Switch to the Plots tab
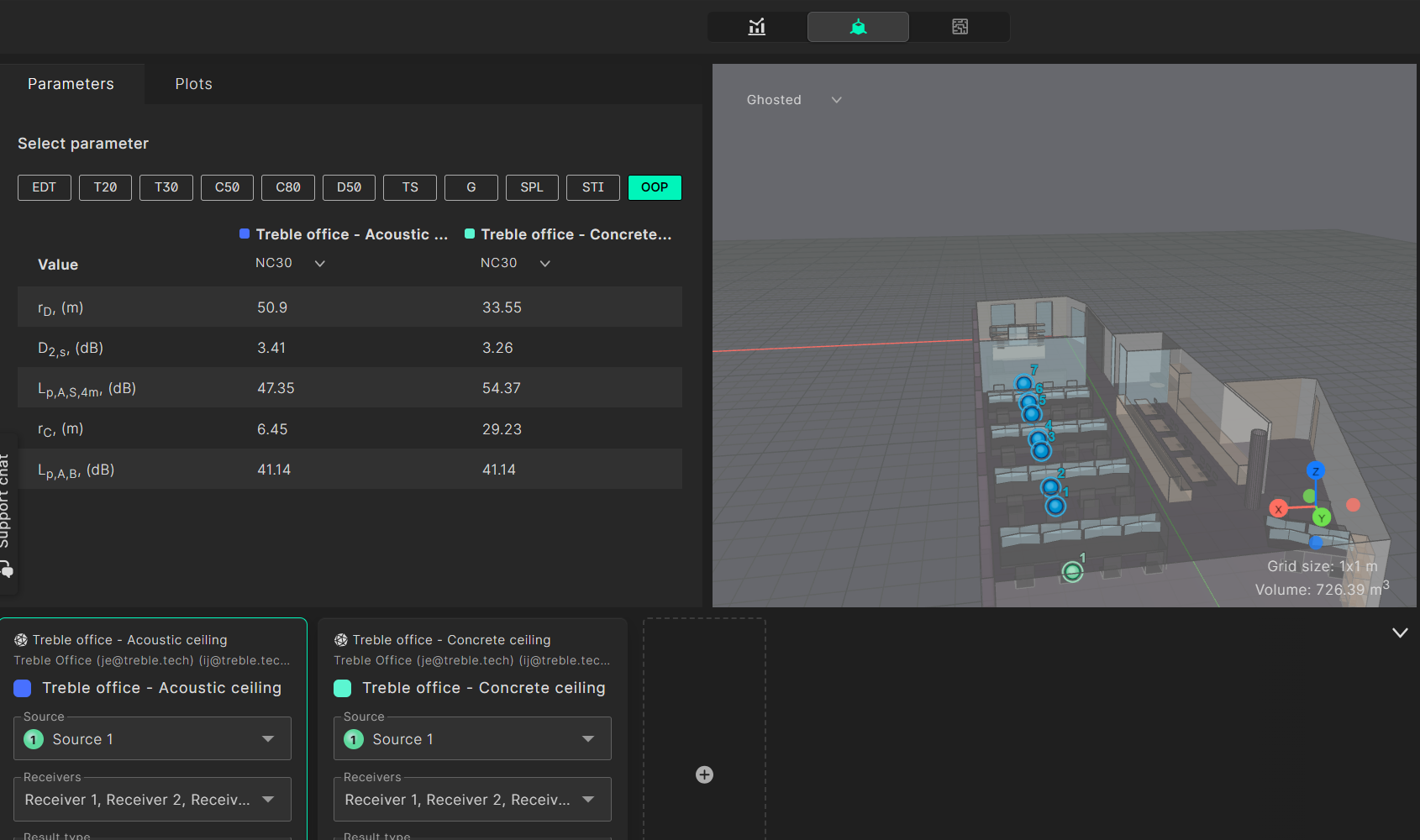Image resolution: width=1420 pixels, height=840 pixels. pyautogui.click(x=193, y=84)
